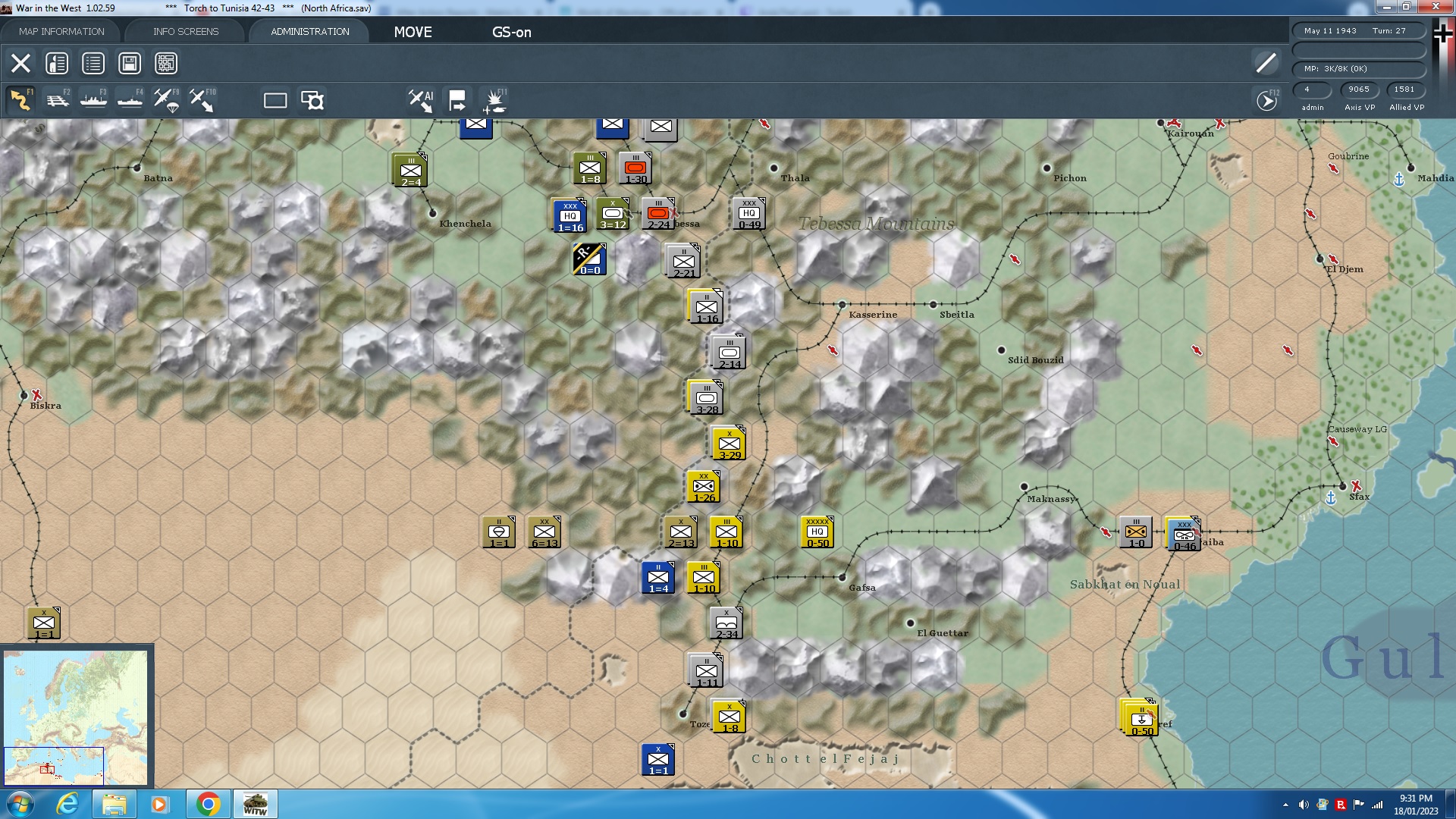1456x819 pixels.
Task: Switch to the Administration tab
Action: 309,31
